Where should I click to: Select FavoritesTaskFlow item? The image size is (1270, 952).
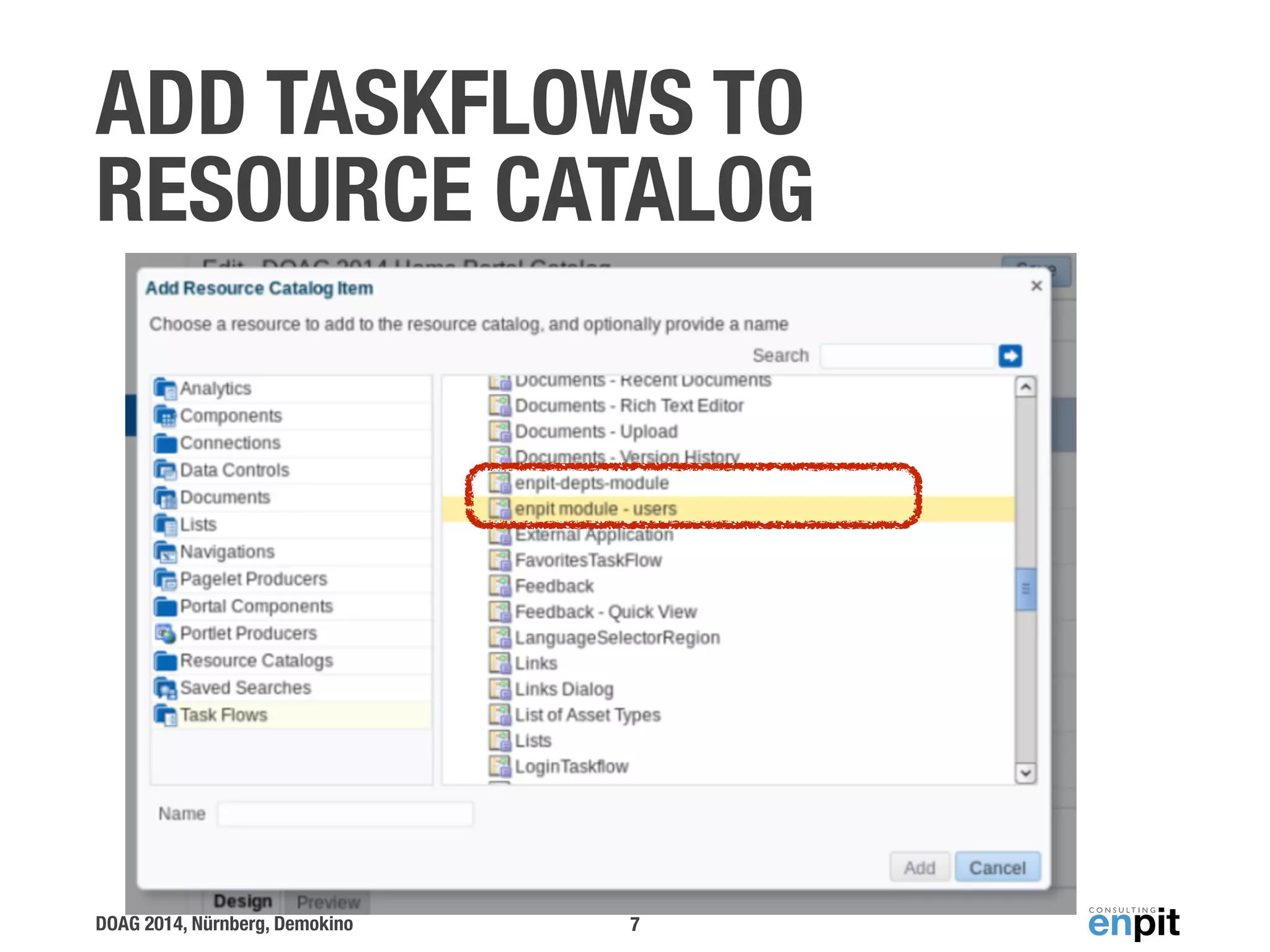tap(588, 560)
